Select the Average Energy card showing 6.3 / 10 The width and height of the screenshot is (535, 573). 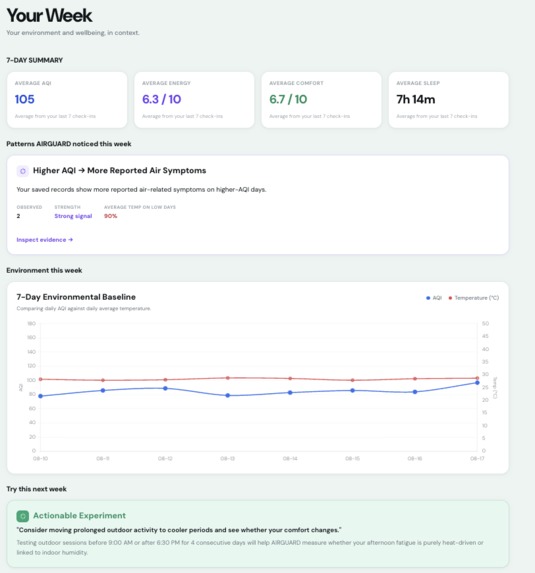(x=194, y=100)
